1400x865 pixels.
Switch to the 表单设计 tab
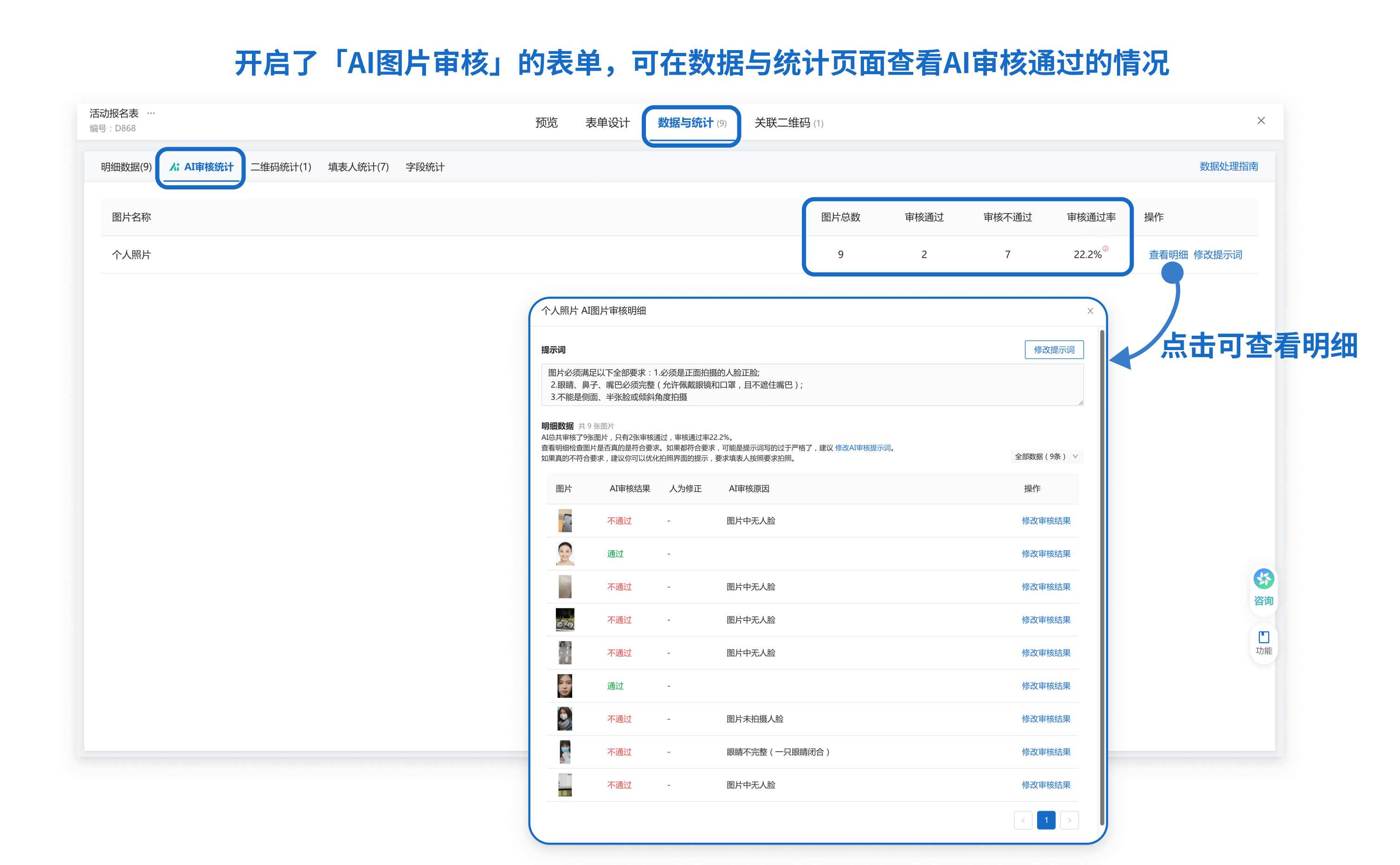pyautogui.click(x=607, y=123)
